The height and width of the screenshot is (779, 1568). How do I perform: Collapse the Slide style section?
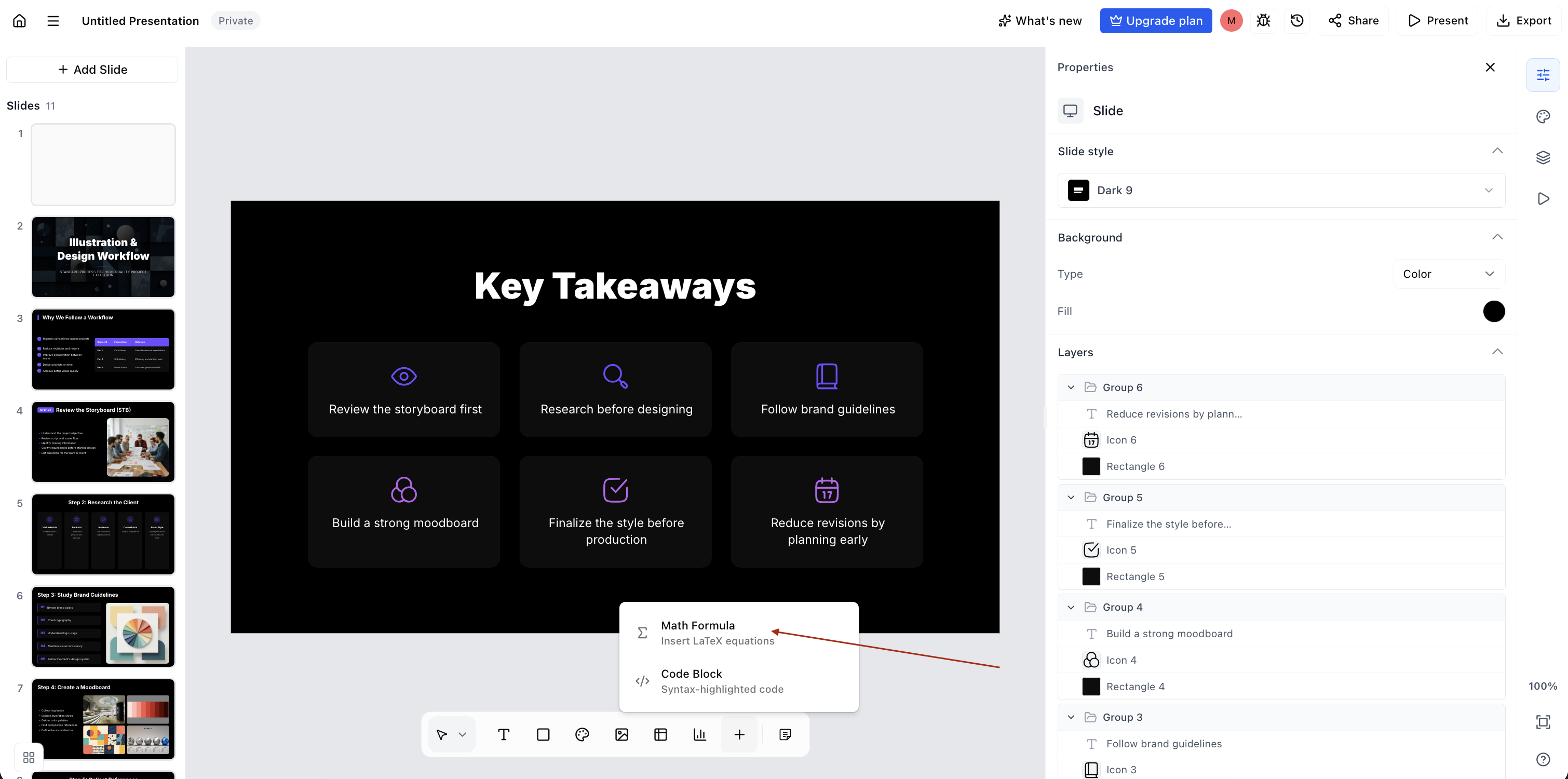1497,151
